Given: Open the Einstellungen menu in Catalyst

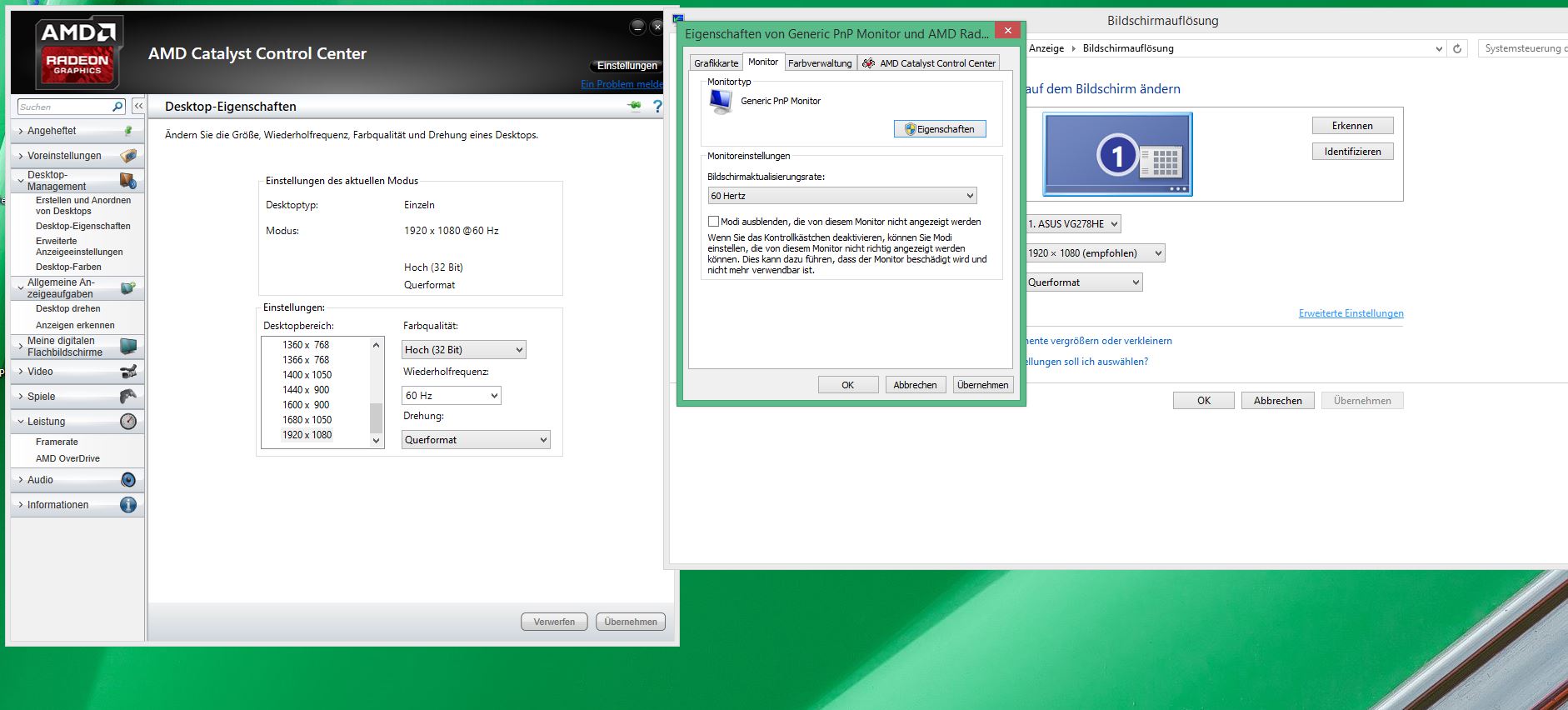Looking at the screenshot, I should 627,66.
